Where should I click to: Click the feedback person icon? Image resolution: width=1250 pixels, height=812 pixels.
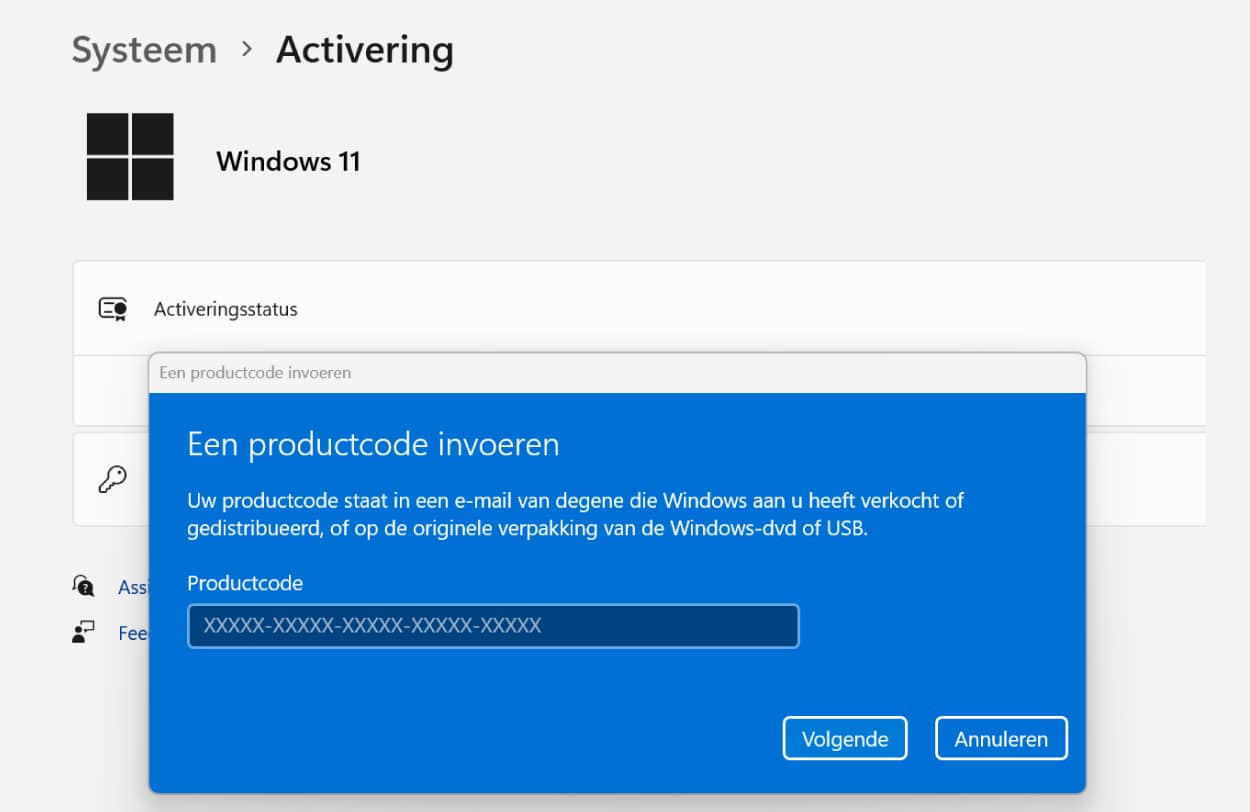click(x=83, y=632)
